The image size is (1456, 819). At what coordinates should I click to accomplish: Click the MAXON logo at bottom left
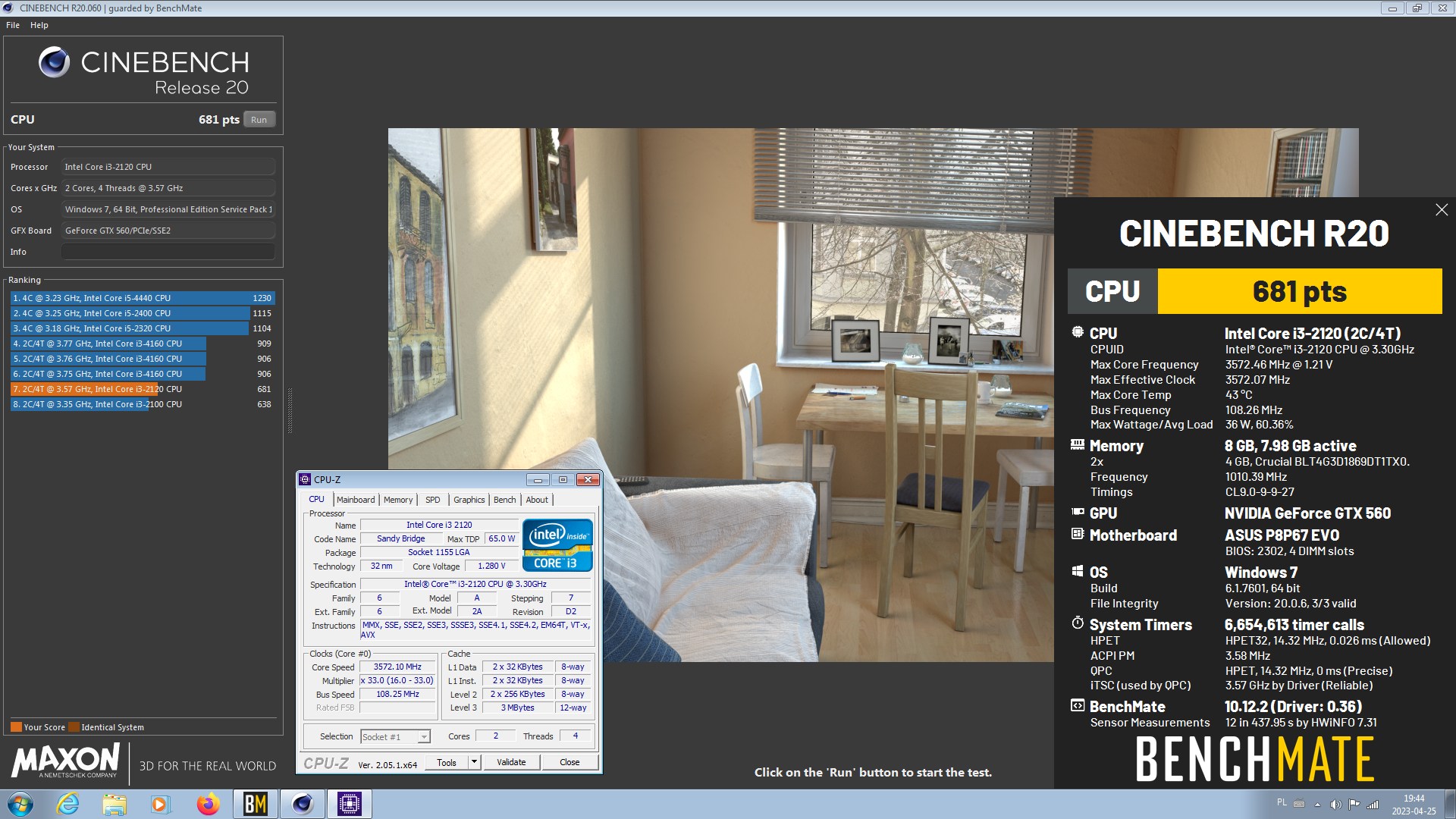[x=66, y=761]
